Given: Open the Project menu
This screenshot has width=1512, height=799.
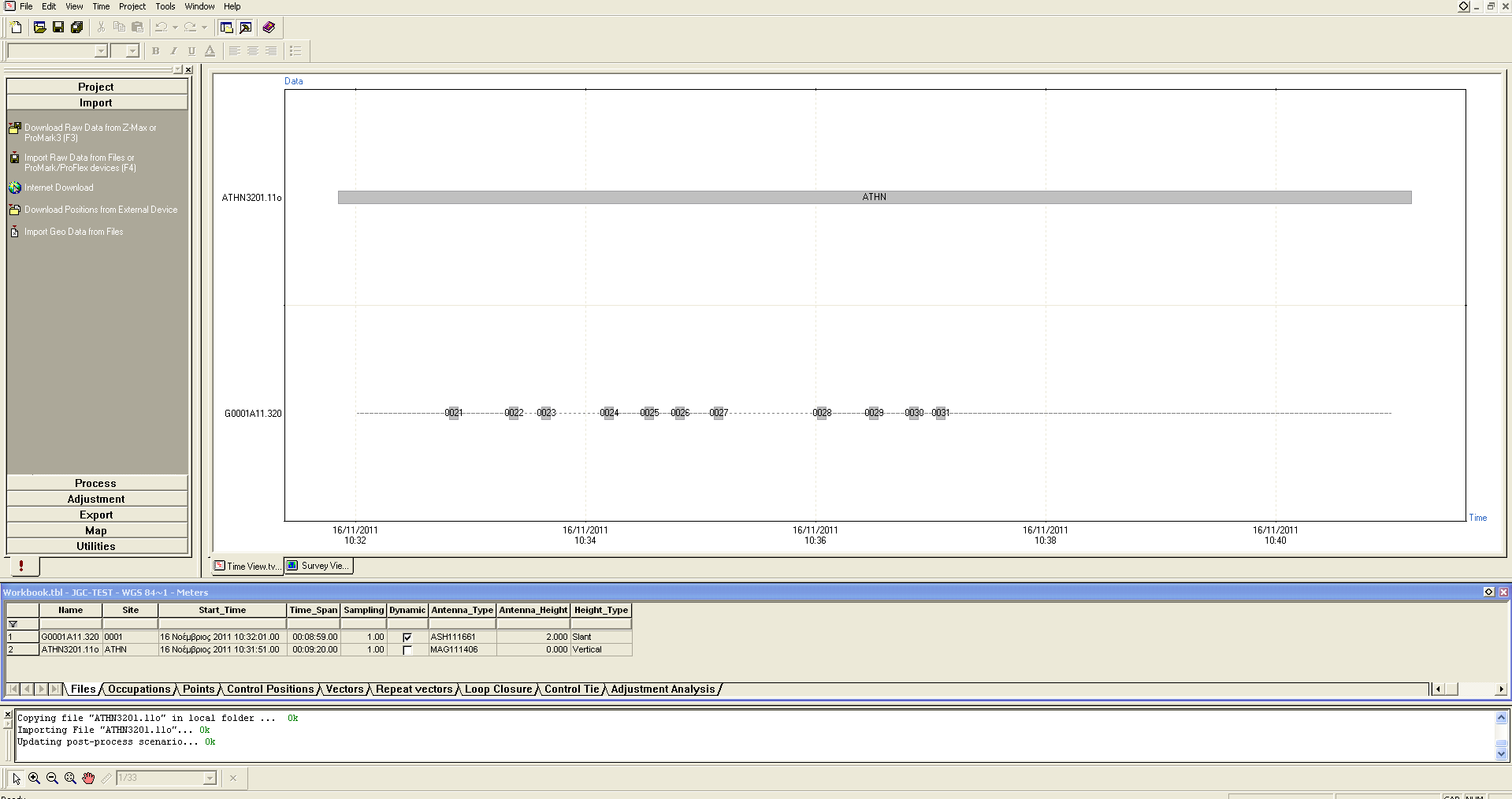Looking at the screenshot, I should tap(132, 6).
